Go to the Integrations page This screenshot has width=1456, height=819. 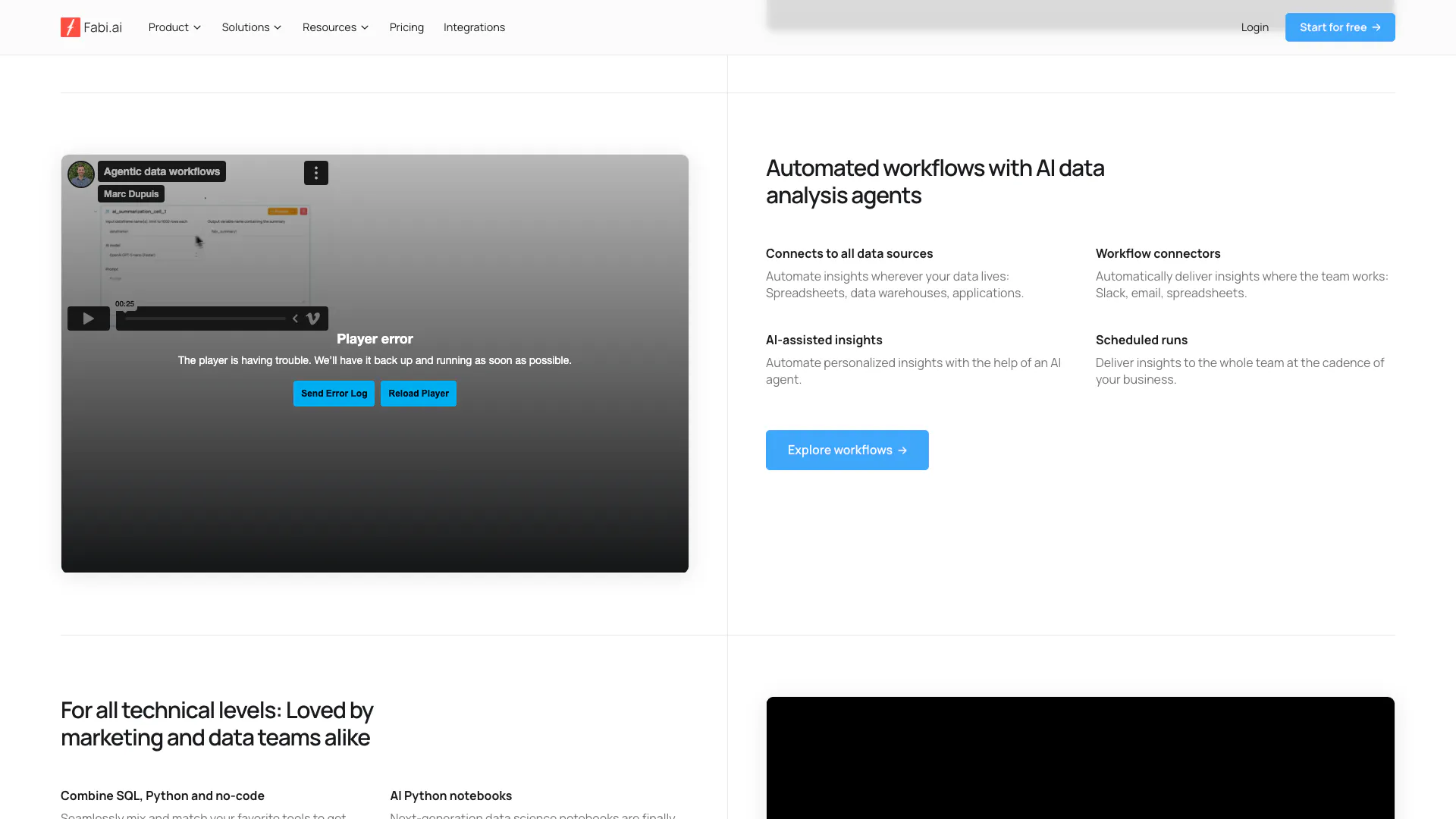click(x=474, y=27)
